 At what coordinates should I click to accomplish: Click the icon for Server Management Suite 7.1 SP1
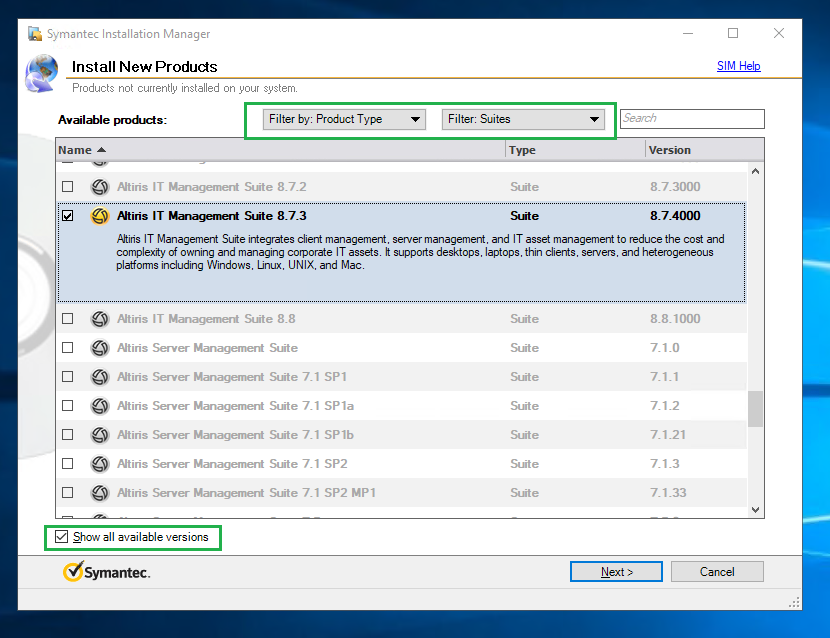[100, 377]
